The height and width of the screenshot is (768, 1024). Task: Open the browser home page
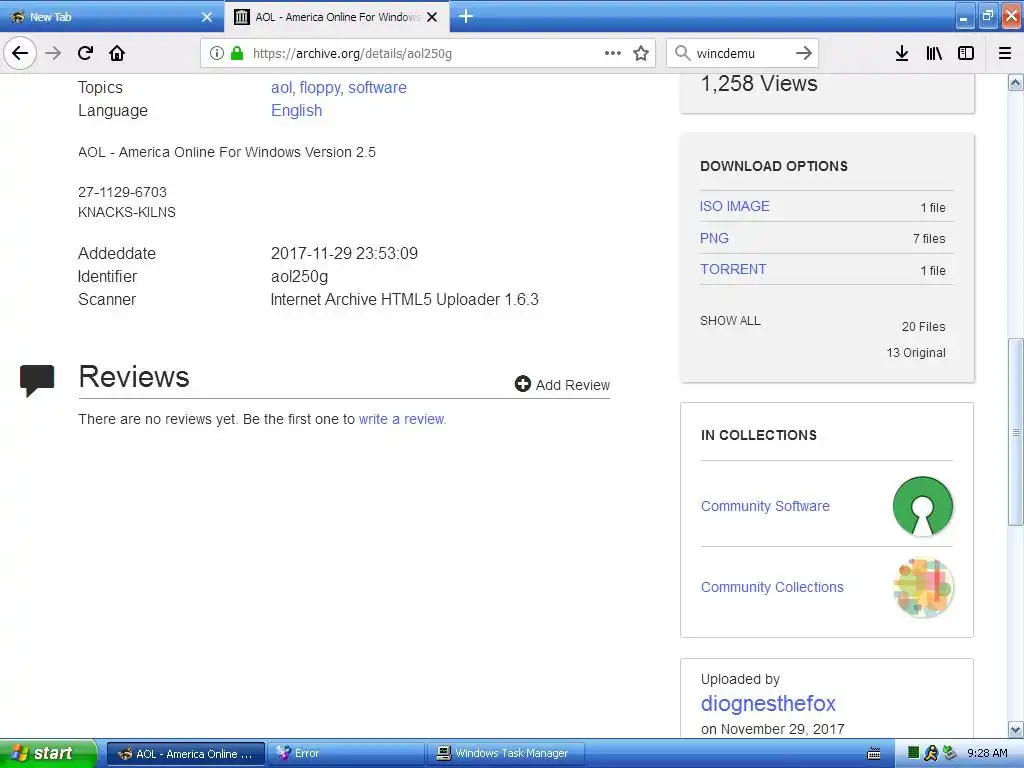[117, 53]
